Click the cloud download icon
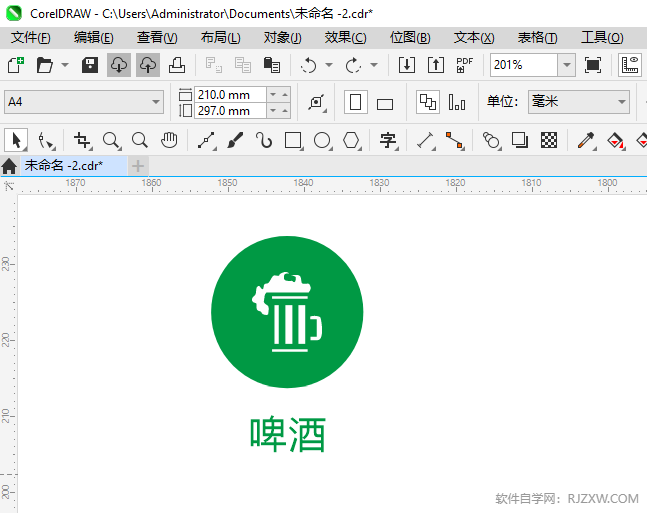This screenshot has height=513, width=647. pos(119,65)
